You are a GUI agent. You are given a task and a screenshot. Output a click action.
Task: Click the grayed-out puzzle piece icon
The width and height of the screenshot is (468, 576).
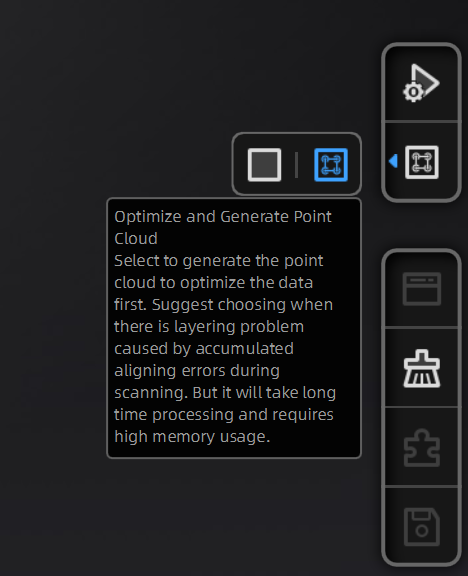pyautogui.click(x=422, y=448)
